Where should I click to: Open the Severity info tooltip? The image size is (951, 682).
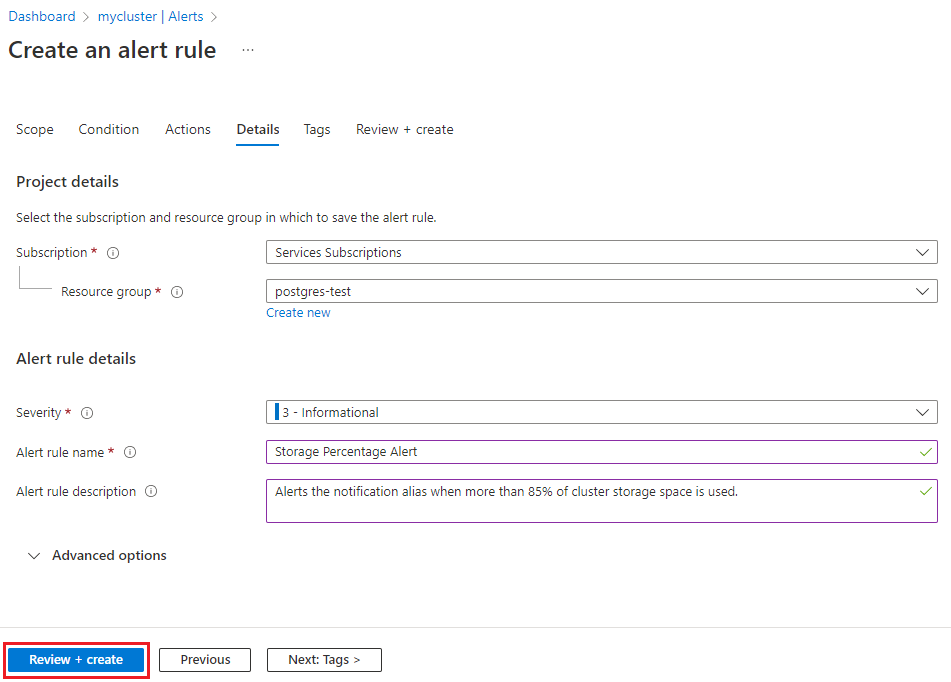tap(87, 413)
